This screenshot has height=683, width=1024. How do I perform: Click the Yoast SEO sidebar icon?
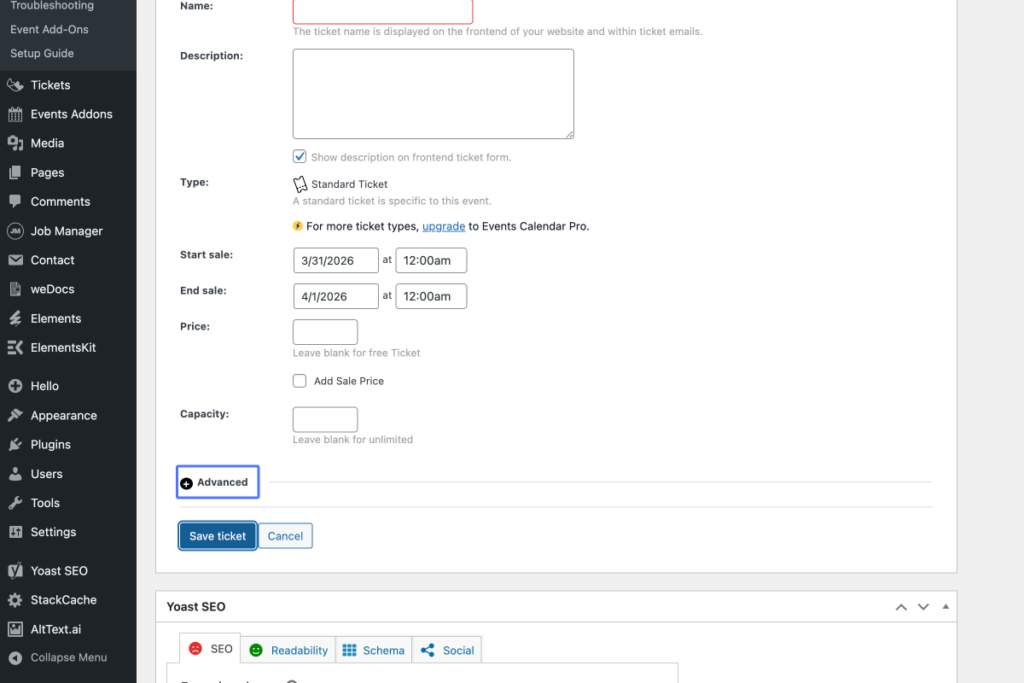(15, 571)
